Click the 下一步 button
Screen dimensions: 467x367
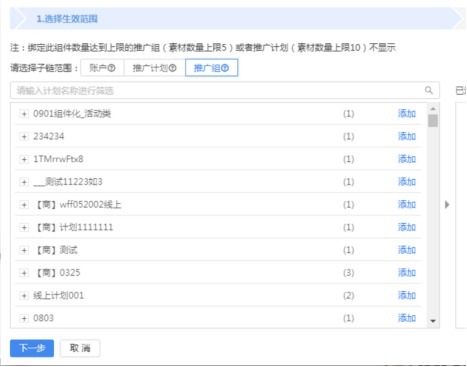click(x=32, y=348)
